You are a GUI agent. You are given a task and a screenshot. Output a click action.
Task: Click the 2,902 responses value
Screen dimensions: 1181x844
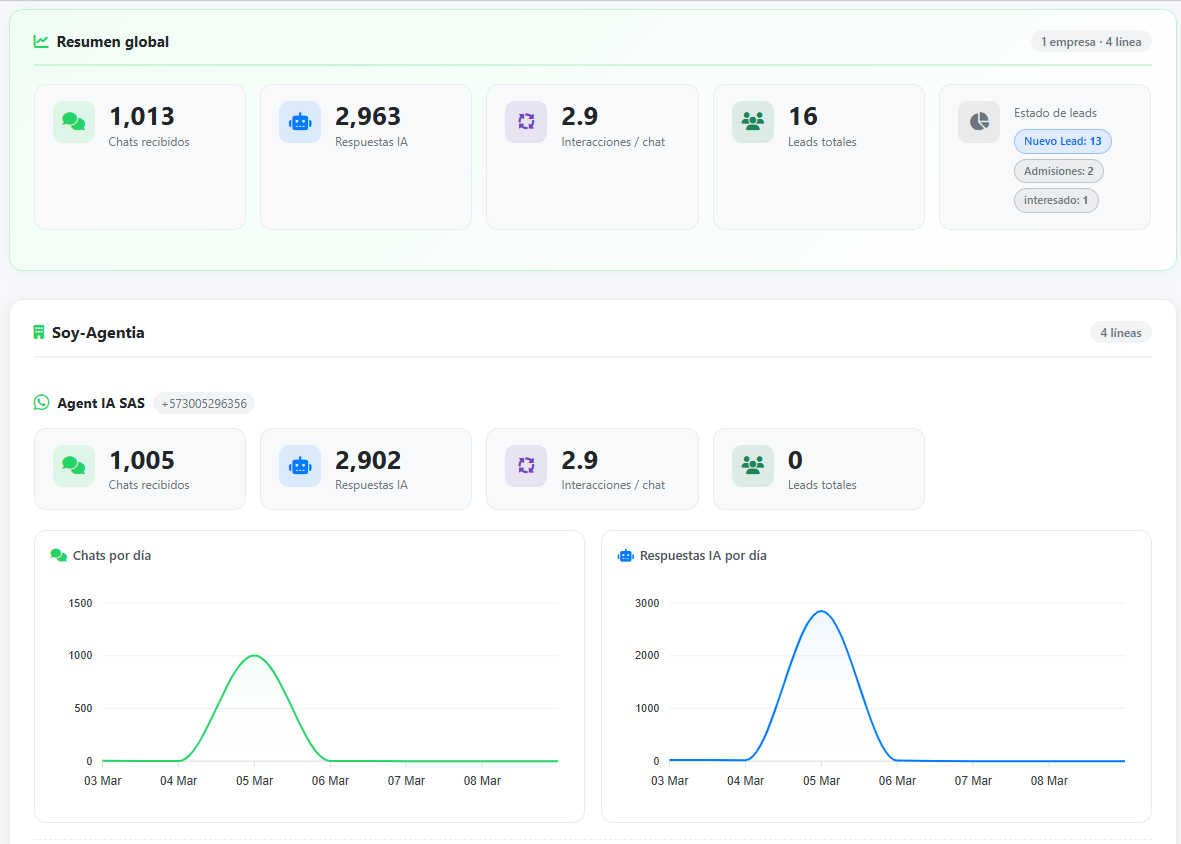368,460
